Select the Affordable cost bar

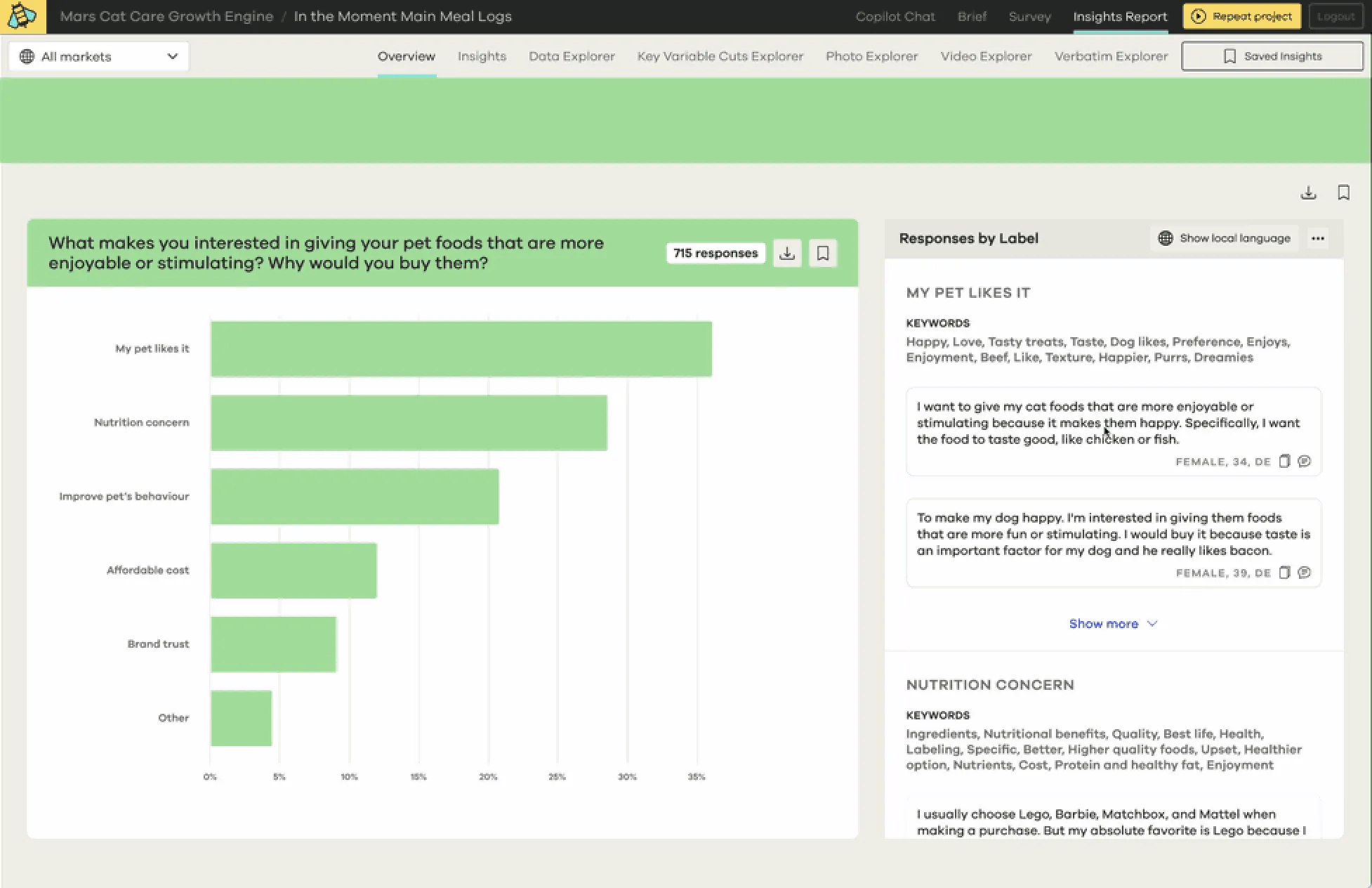293,570
